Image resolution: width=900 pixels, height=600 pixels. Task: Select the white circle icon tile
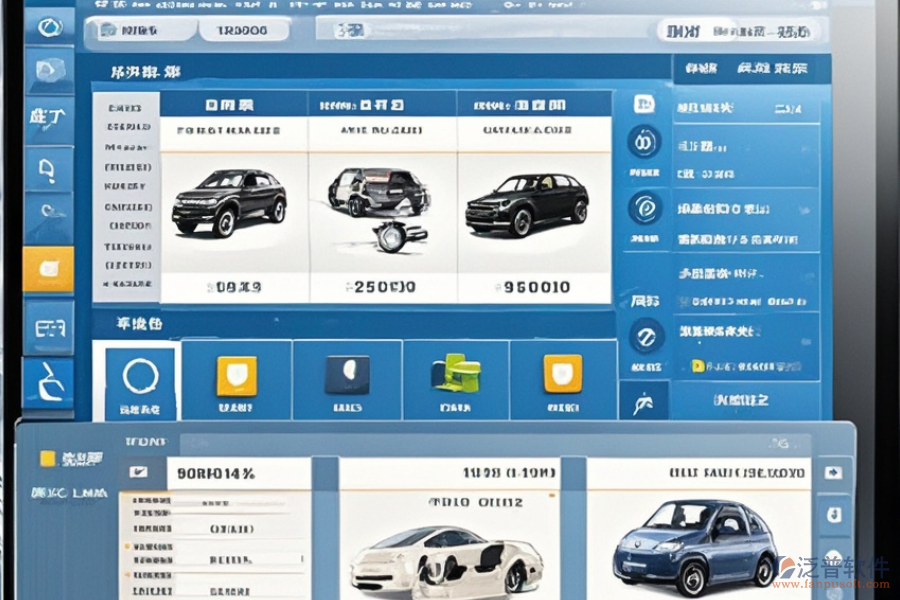[x=140, y=377]
